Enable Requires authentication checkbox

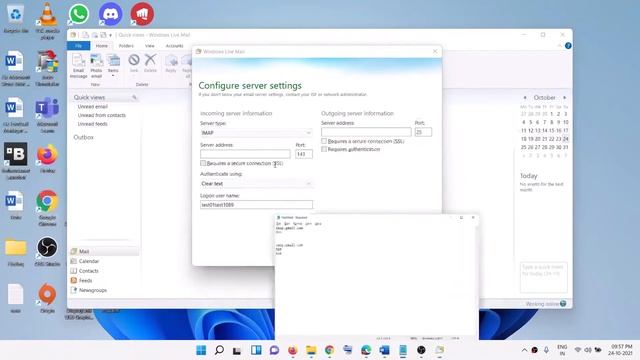[x=324, y=149]
